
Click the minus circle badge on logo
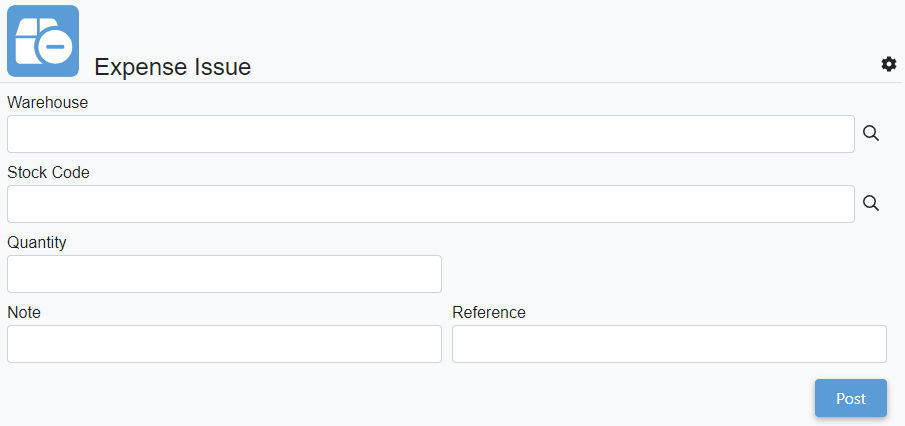[57, 47]
